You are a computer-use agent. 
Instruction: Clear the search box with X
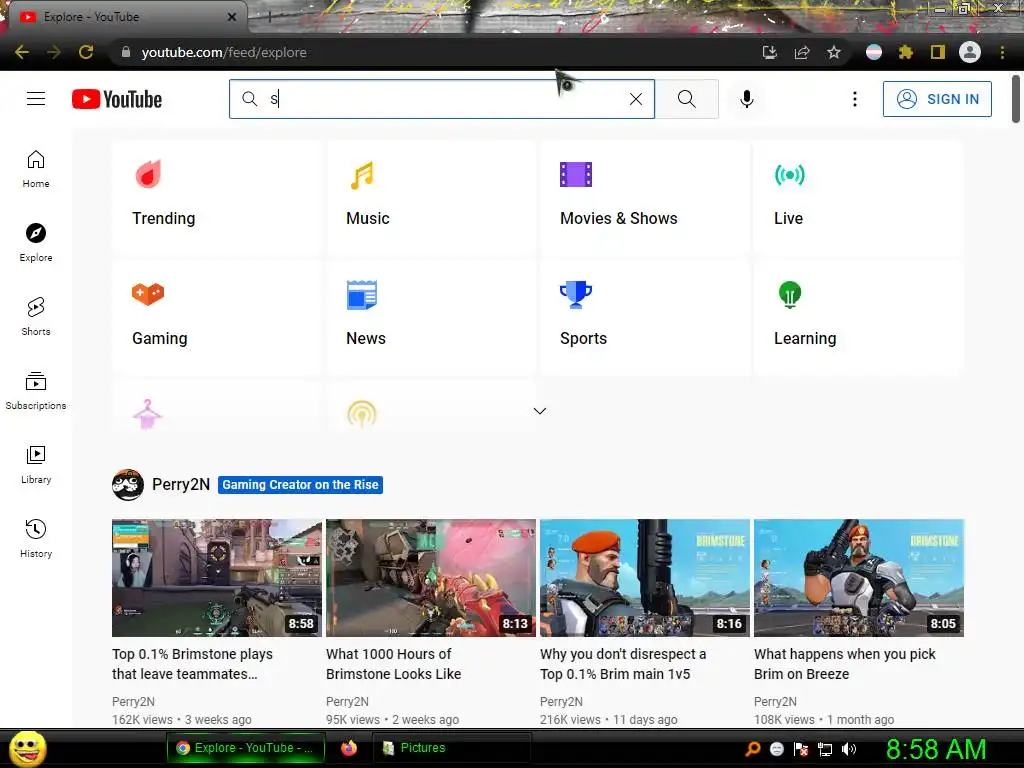coord(635,99)
